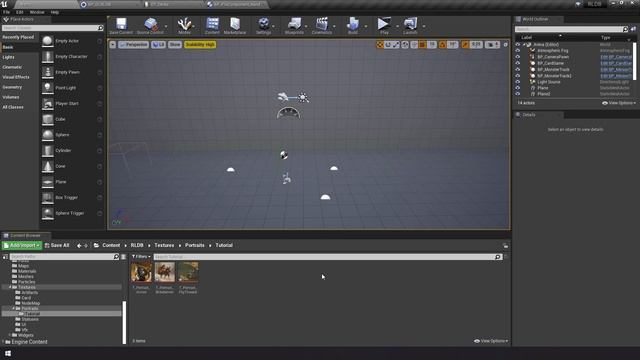Expand the Widgets folder in tree
The height and width of the screenshot is (360, 640).
(x=10, y=335)
